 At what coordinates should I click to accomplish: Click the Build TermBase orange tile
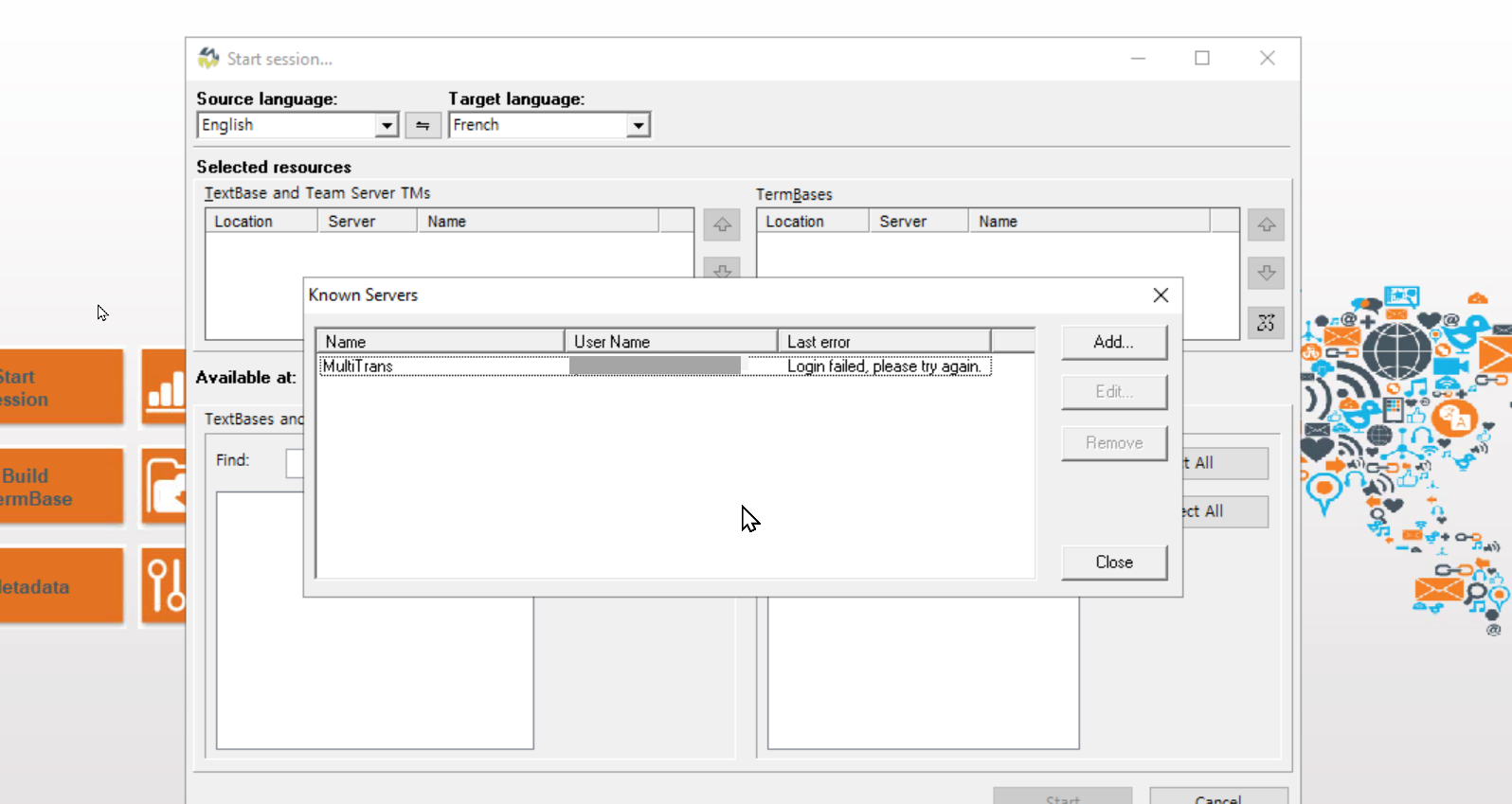click(x=62, y=487)
